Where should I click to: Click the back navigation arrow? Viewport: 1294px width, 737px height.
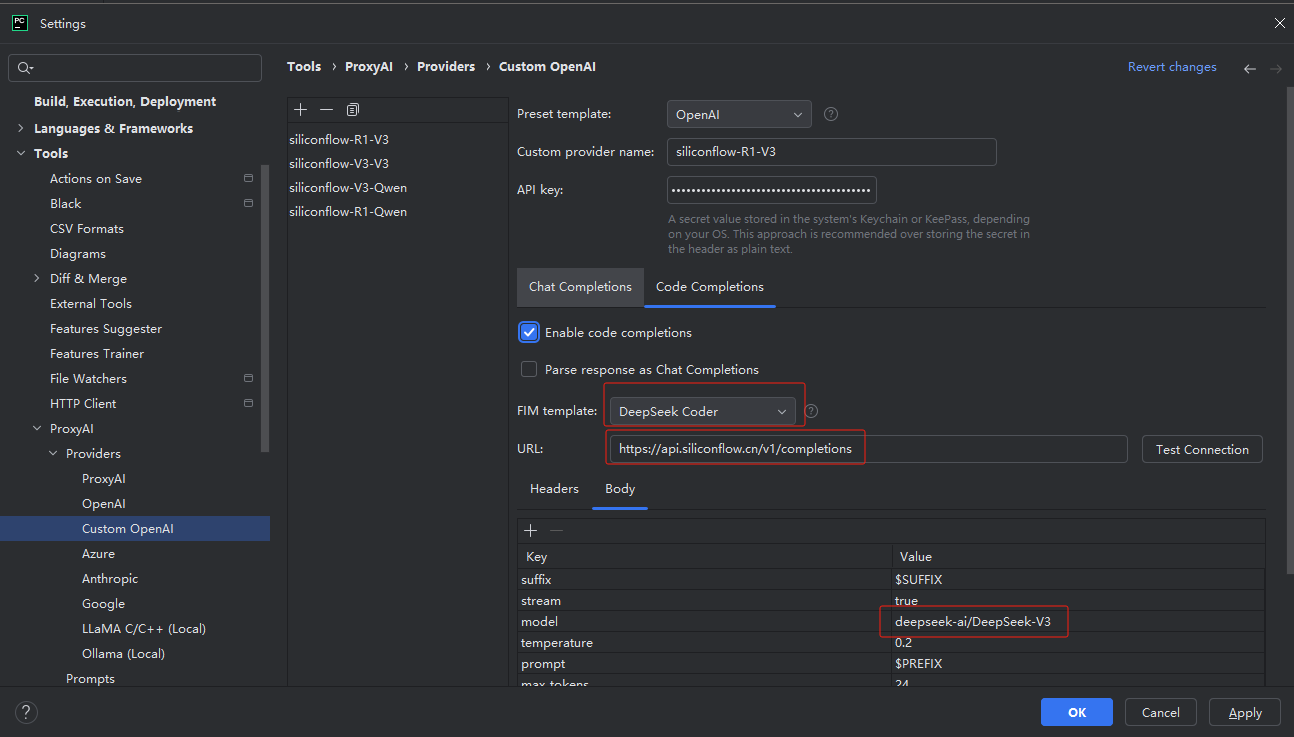pyautogui.click(x=1250, y=68)
